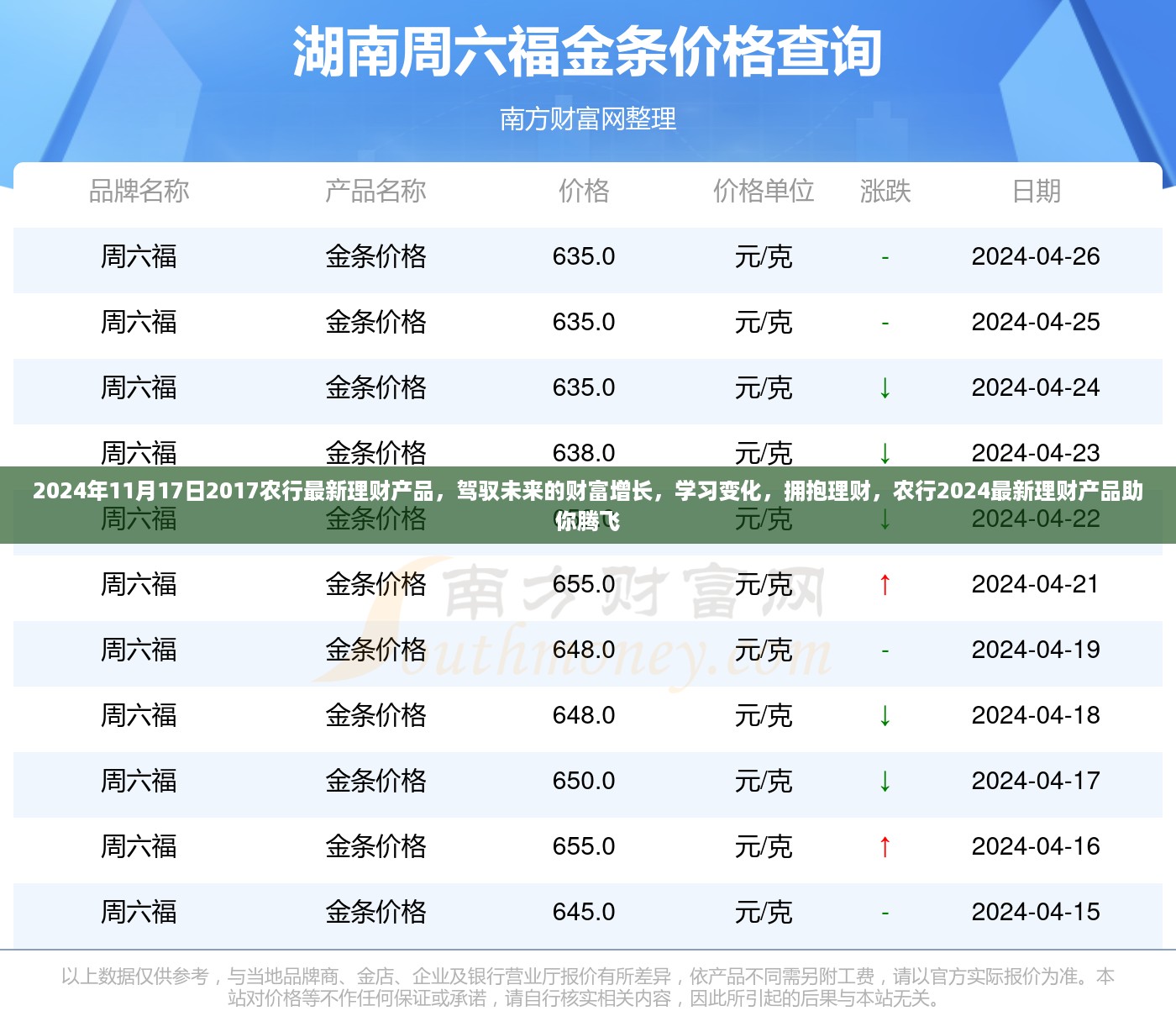Select the date 2024-04-23

[x=1036, y=453]
